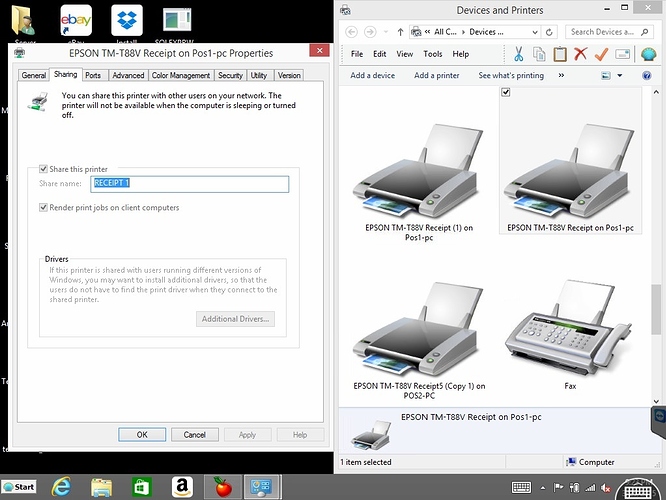Switch to the General tab
Viewport: 666px width, 500px height.
coord(34,75)
